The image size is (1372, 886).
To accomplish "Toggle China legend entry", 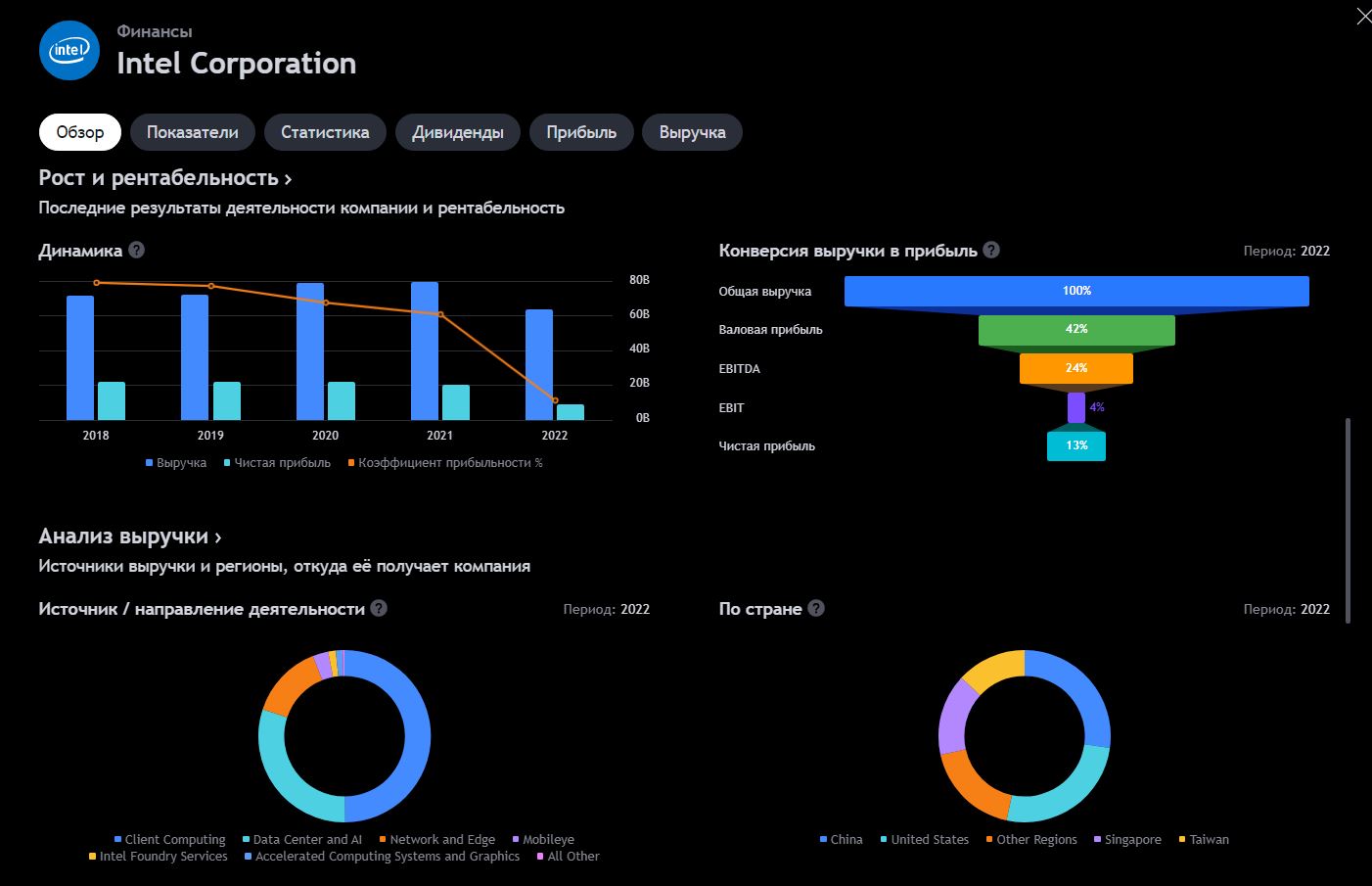I will click(842, 840).
